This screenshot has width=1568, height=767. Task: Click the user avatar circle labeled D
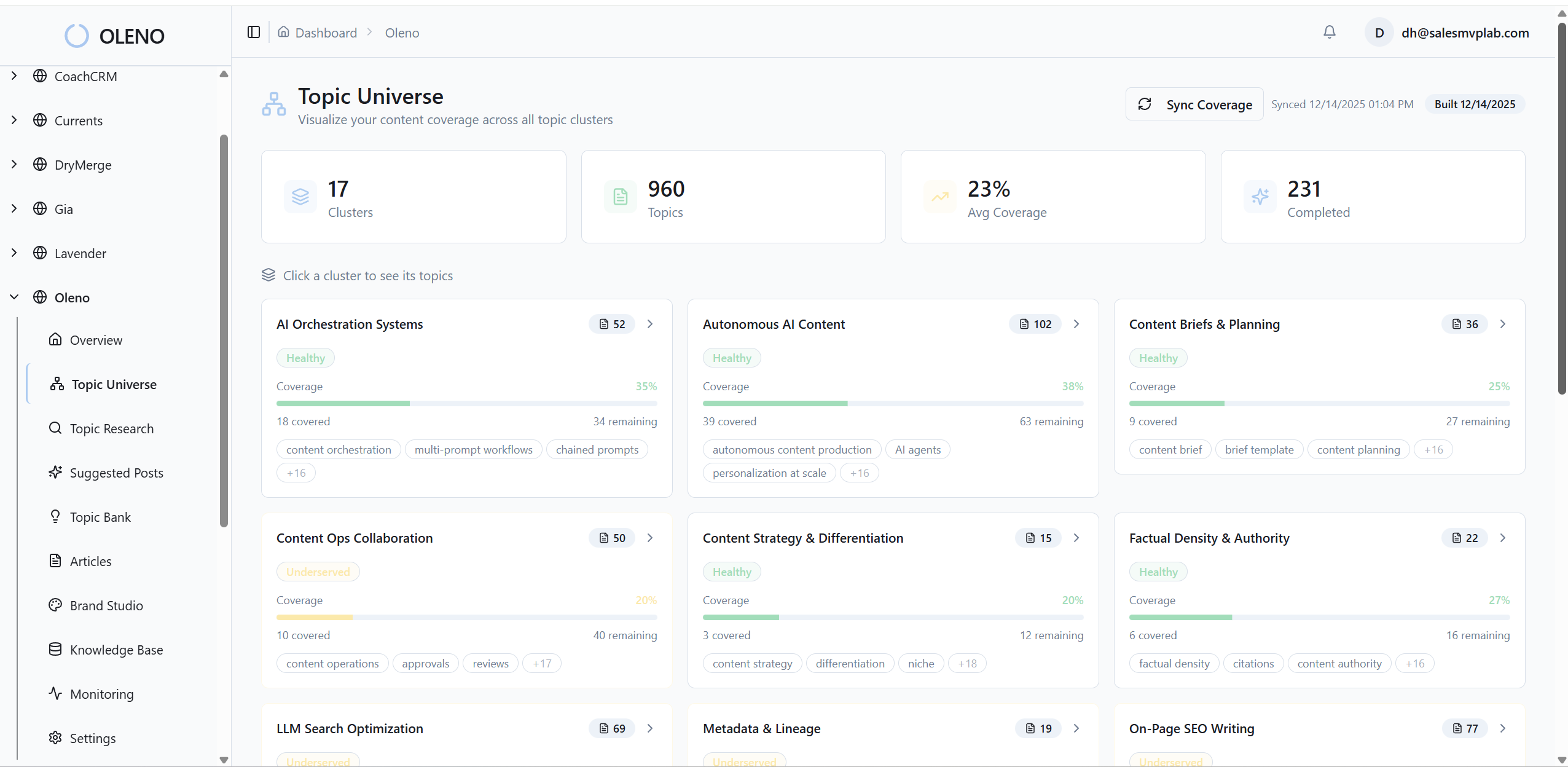click(x=1379, y=33)
